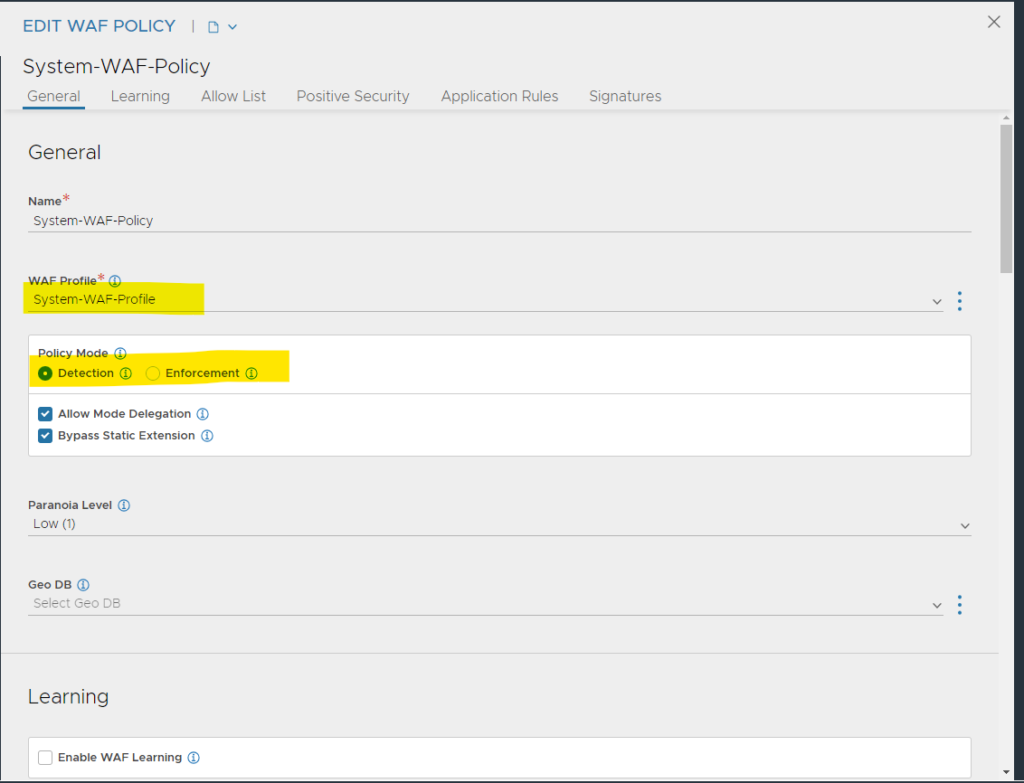Select the Enforcement policy mode
Viewport: 1024px width, 783px height.
click(x=153, y=373)
